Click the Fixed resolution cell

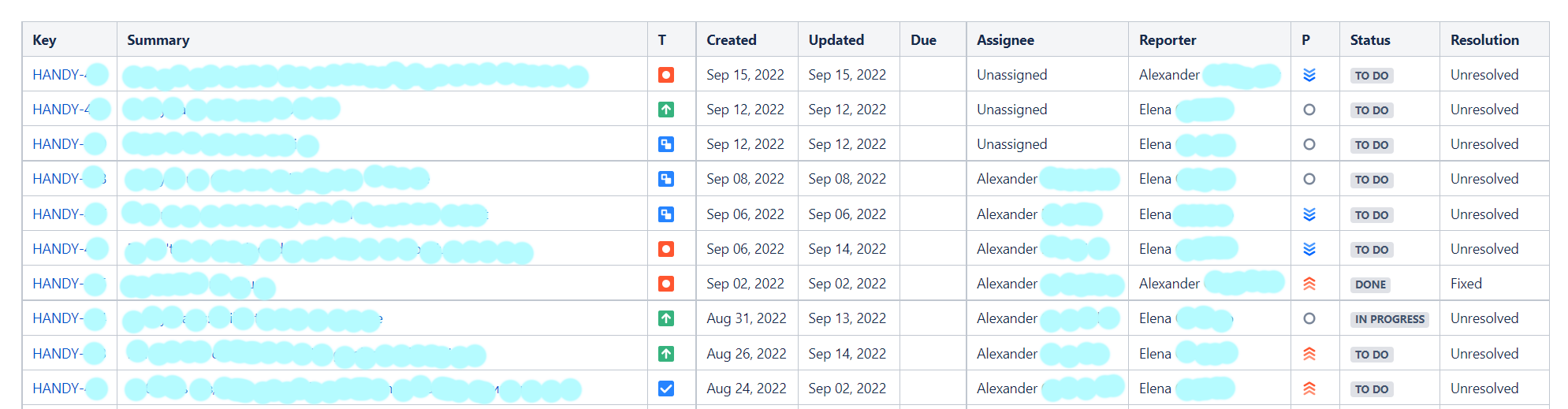[1466, 284]
